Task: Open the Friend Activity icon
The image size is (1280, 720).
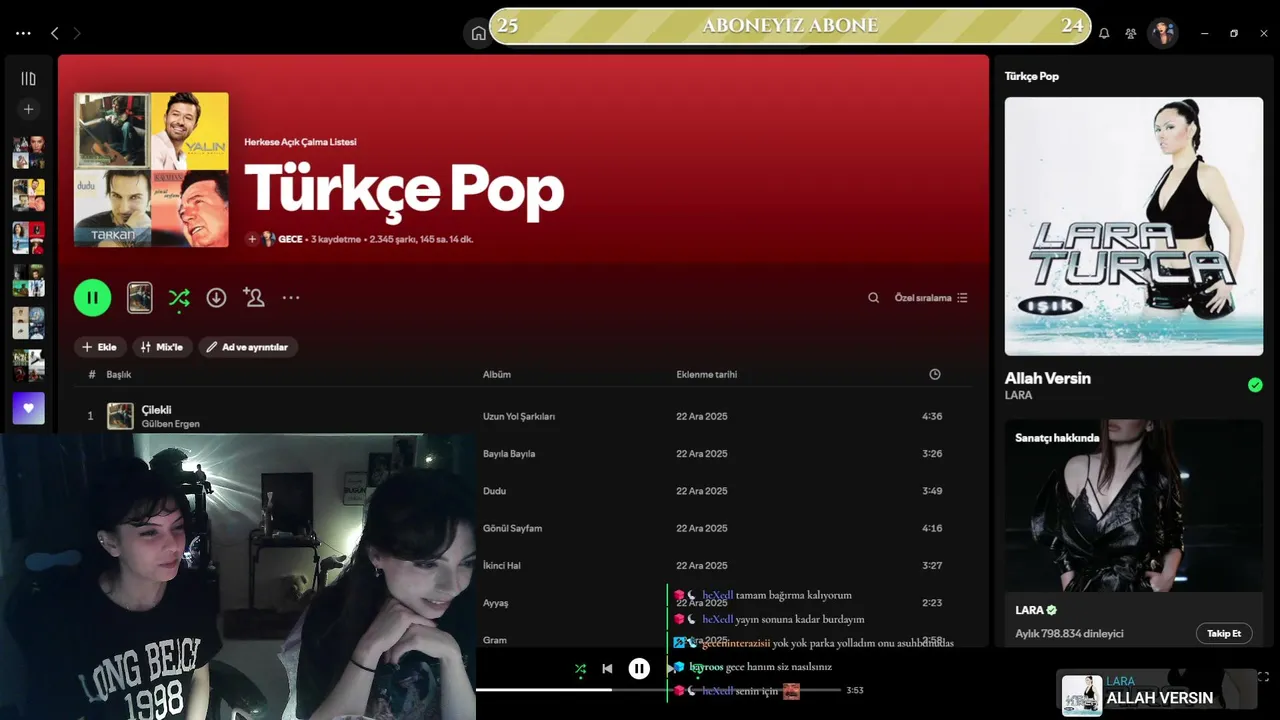Action: coord(1130,33)
